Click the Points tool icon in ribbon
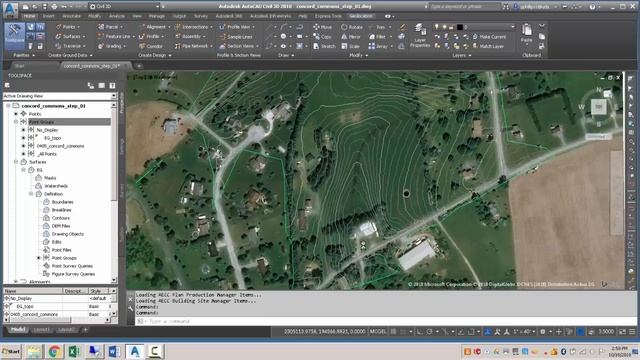 (59, 27)
